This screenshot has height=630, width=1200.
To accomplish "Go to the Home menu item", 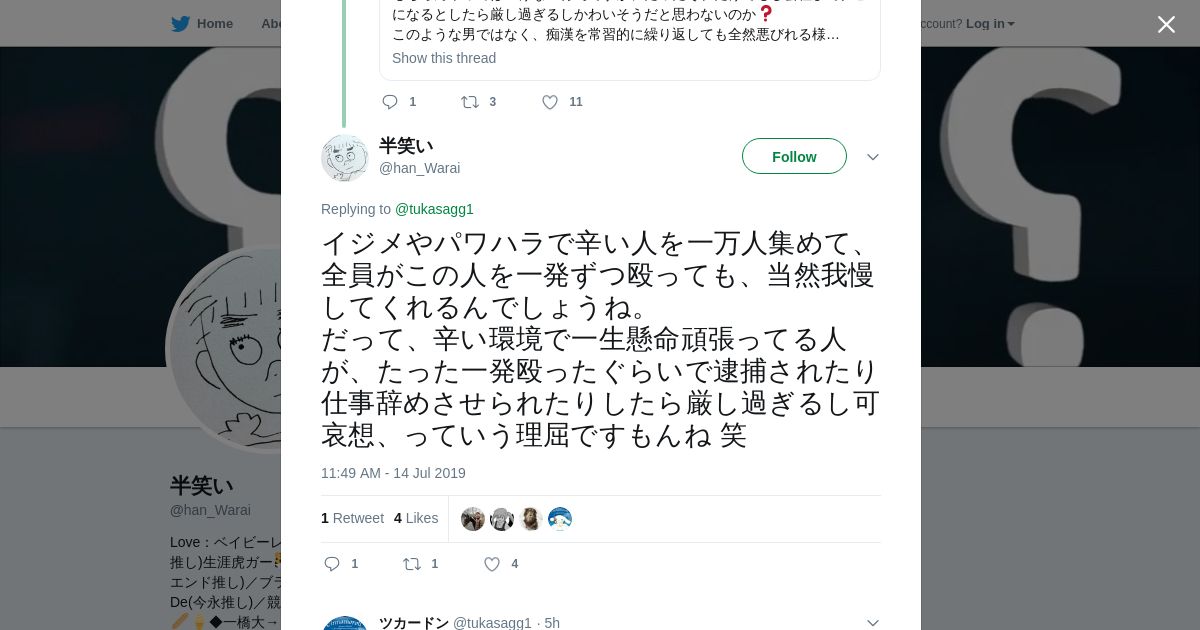I will pyautogui.click(x=214, y=24).
